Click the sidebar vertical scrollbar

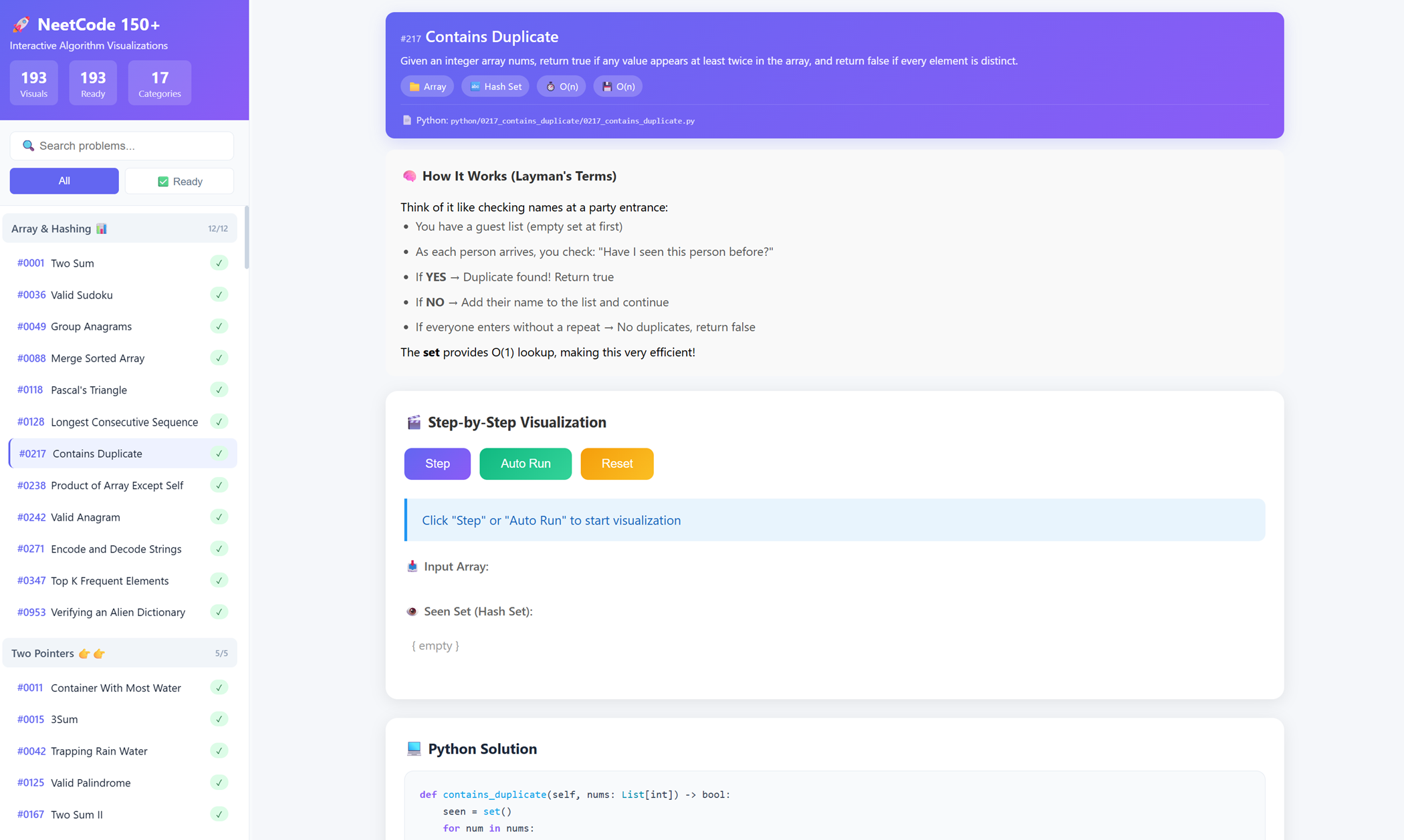(x=247, y=237)
